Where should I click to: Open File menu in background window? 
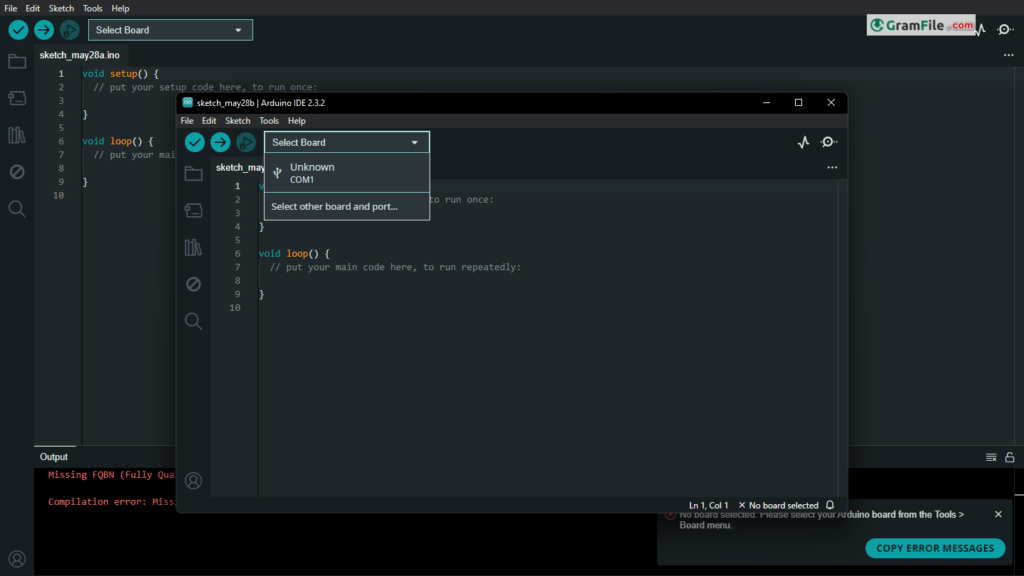[x=10, y=8]
